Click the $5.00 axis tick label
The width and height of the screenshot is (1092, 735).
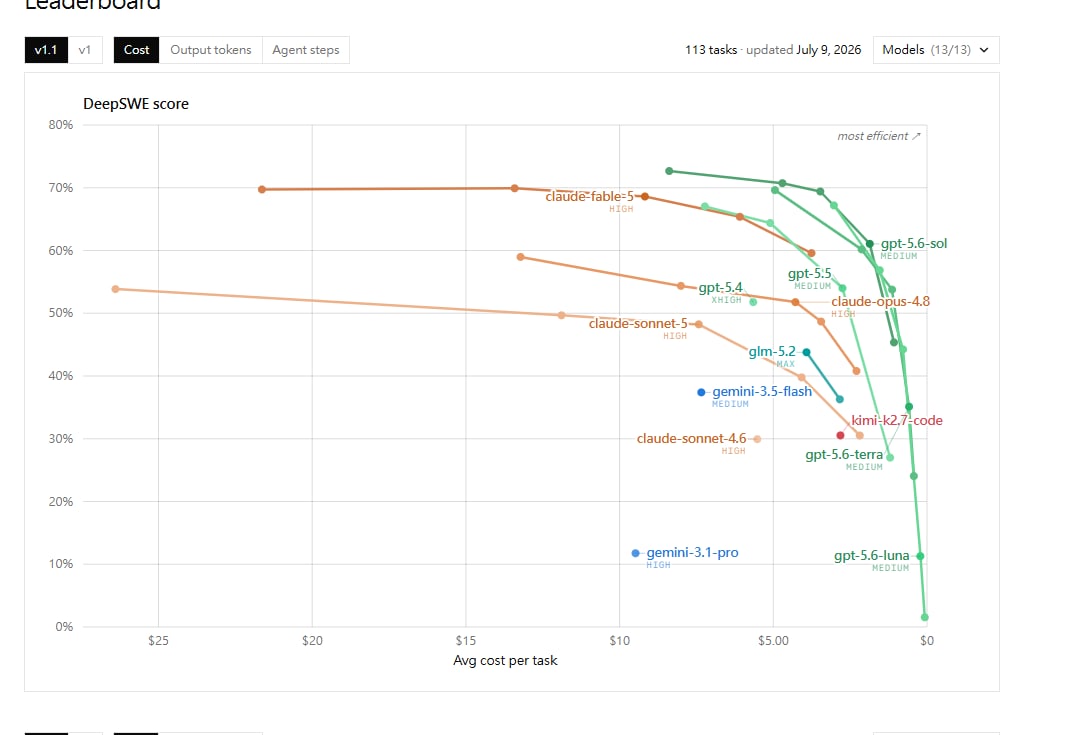click(773, 640)
